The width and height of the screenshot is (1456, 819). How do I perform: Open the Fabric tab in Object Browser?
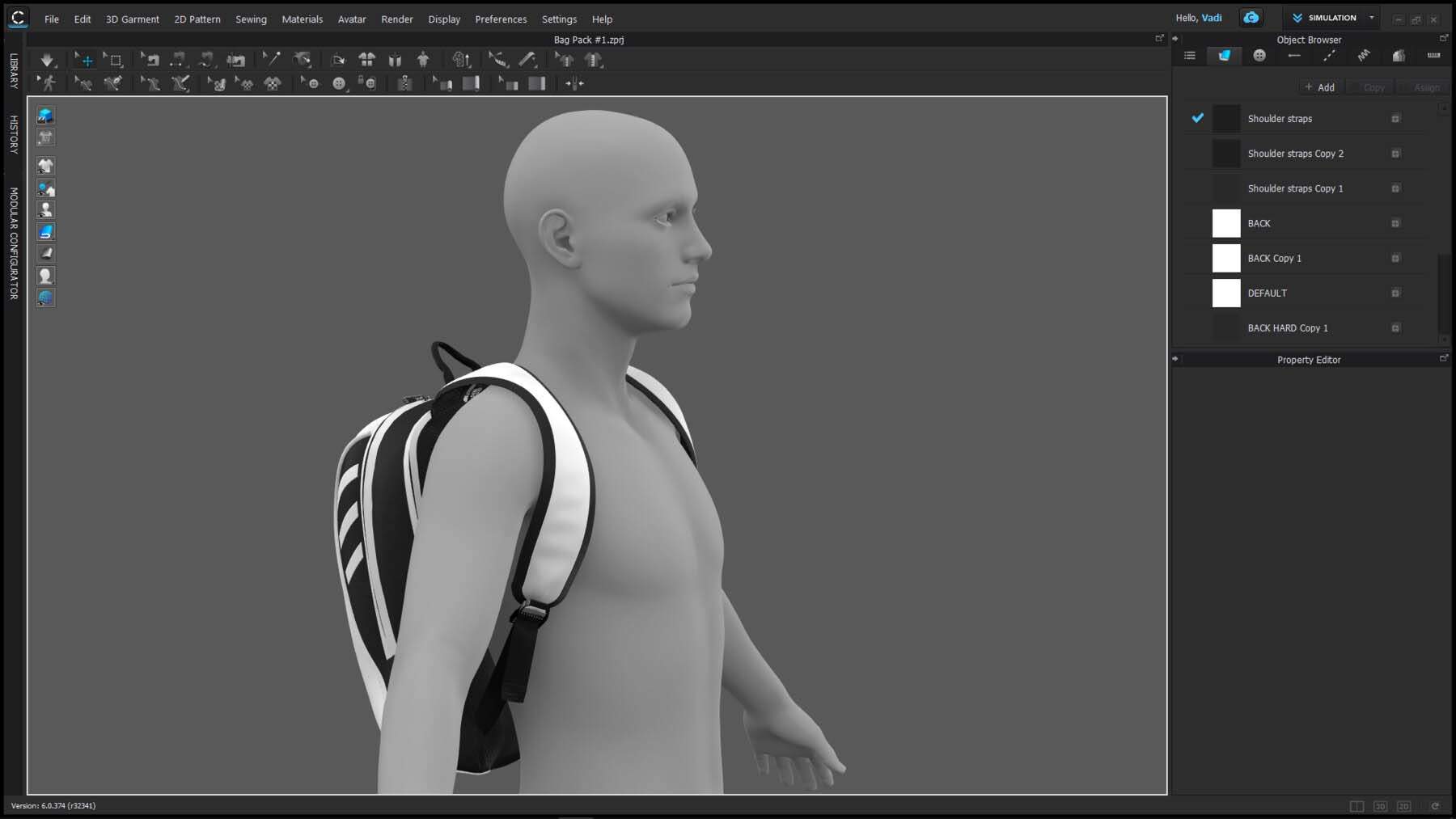(1225, 56)
